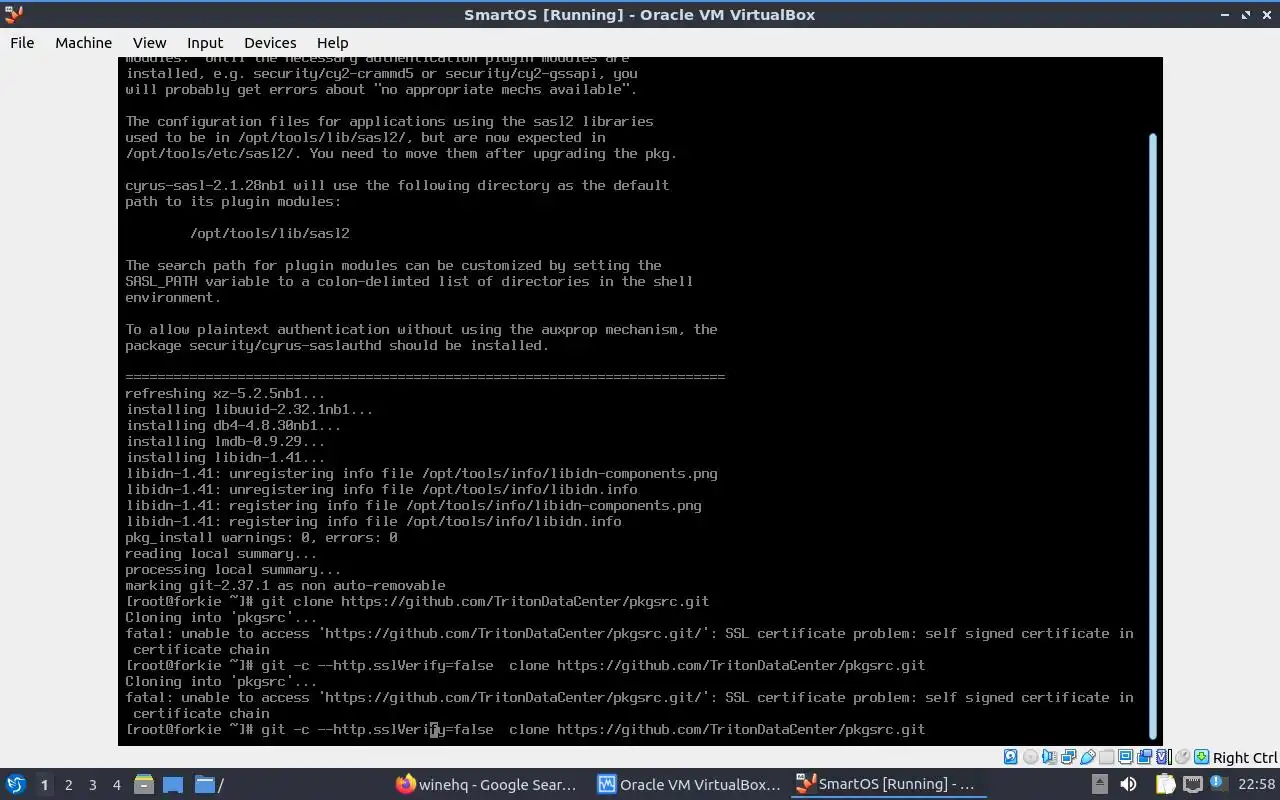Open the desktop start menu launcher
The width and height of the screenshot is (1280, 800).
click(16, 784)
